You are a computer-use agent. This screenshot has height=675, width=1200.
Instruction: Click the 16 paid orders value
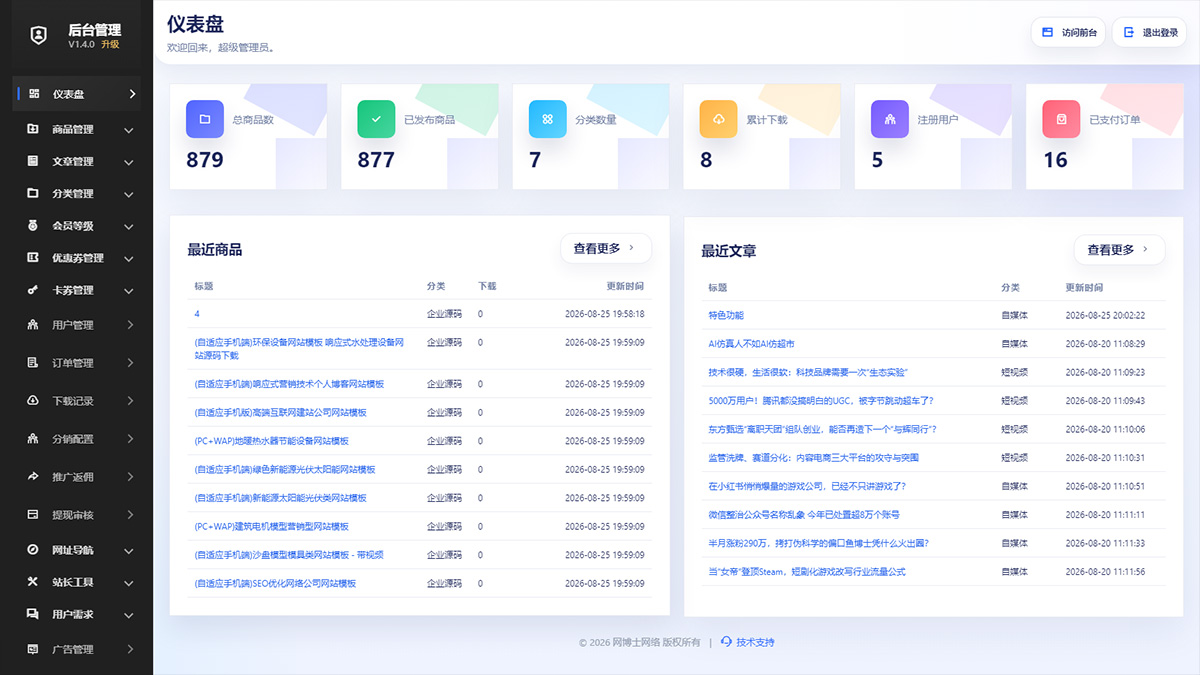tap(1055, 160)
